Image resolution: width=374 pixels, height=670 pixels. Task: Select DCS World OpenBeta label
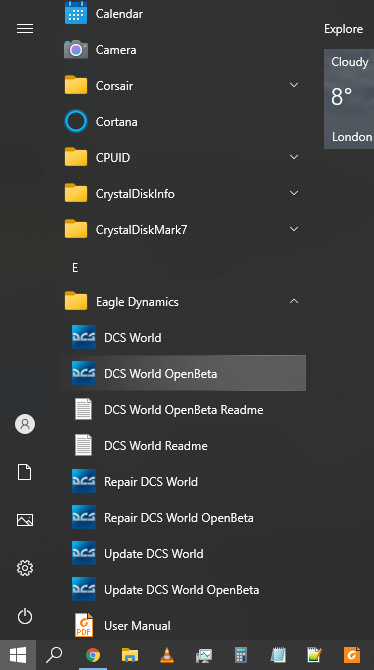click(x=160, y=373)
